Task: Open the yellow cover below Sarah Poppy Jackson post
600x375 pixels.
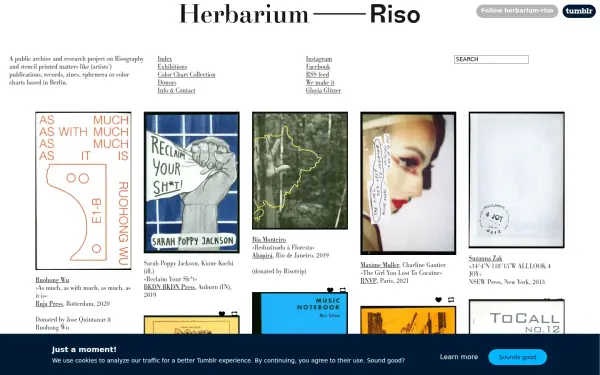Action: [192, 325]
